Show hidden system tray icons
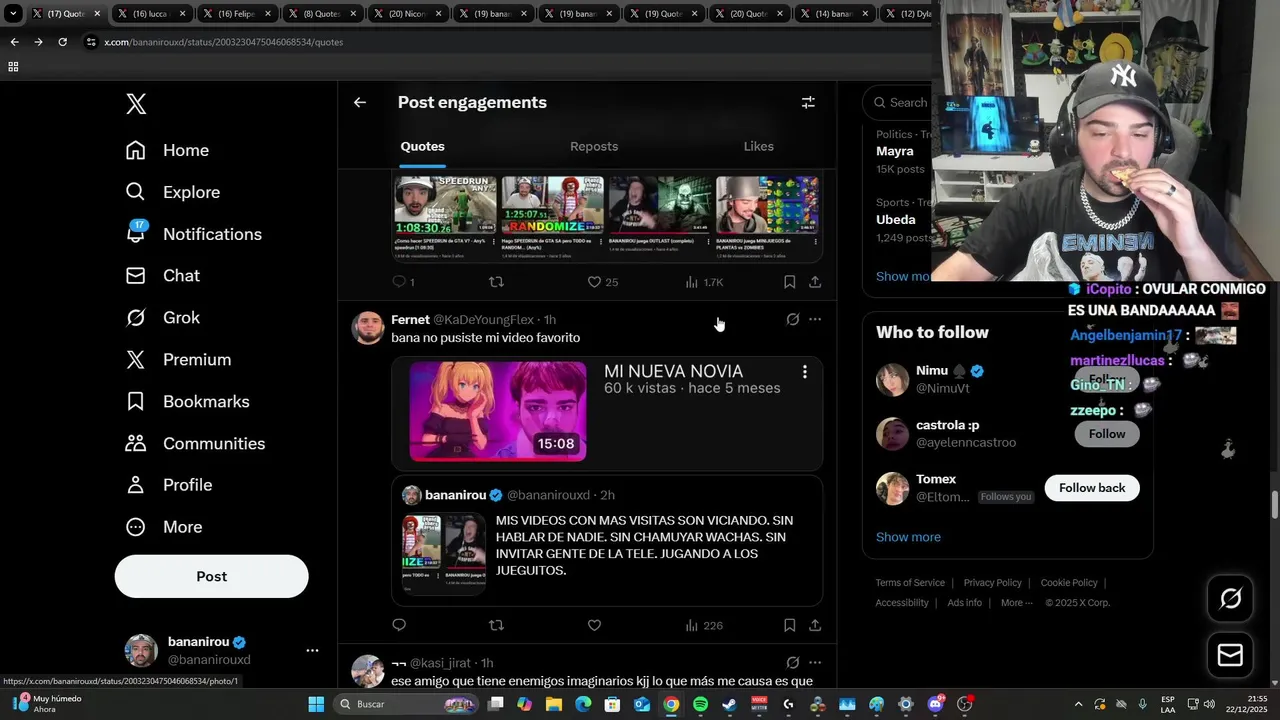 1078,704
